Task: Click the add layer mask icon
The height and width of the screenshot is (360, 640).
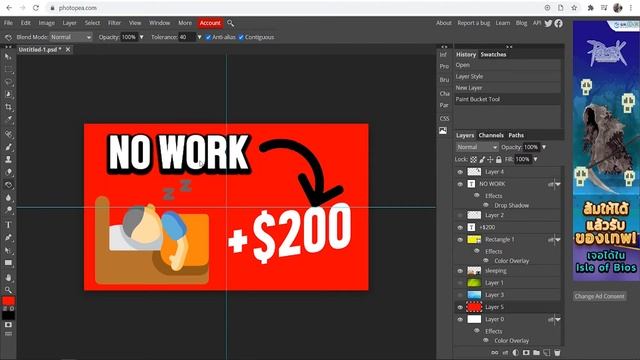Action: pos(526,352)
